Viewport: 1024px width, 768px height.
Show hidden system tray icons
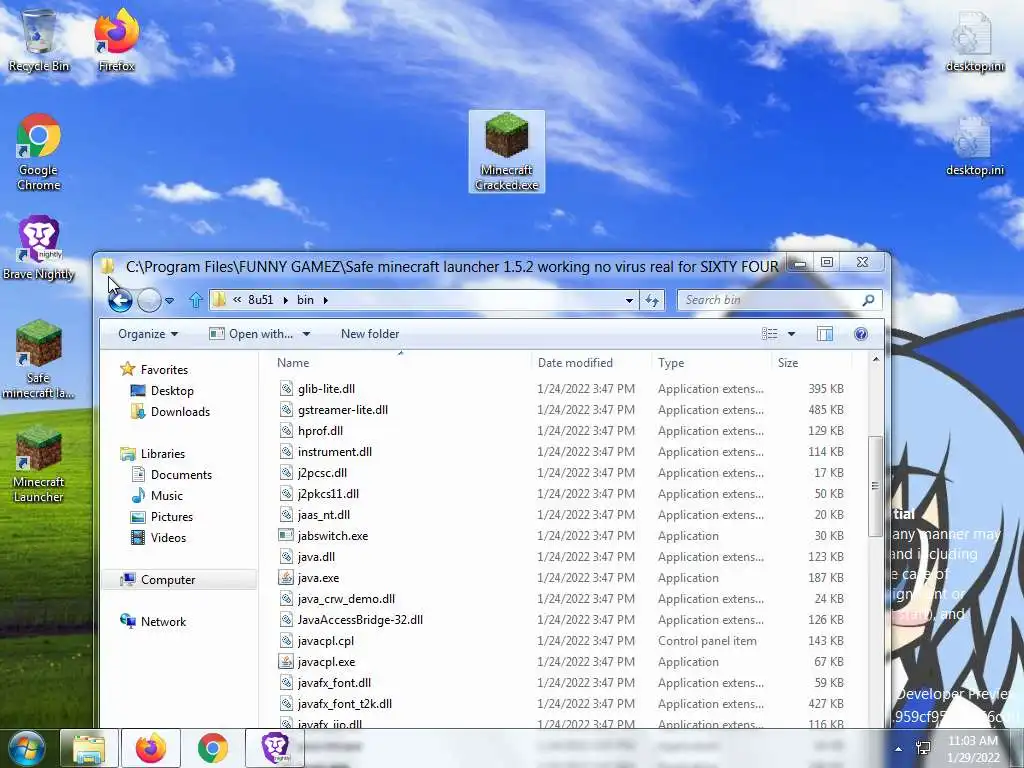[x=899, y=749]
